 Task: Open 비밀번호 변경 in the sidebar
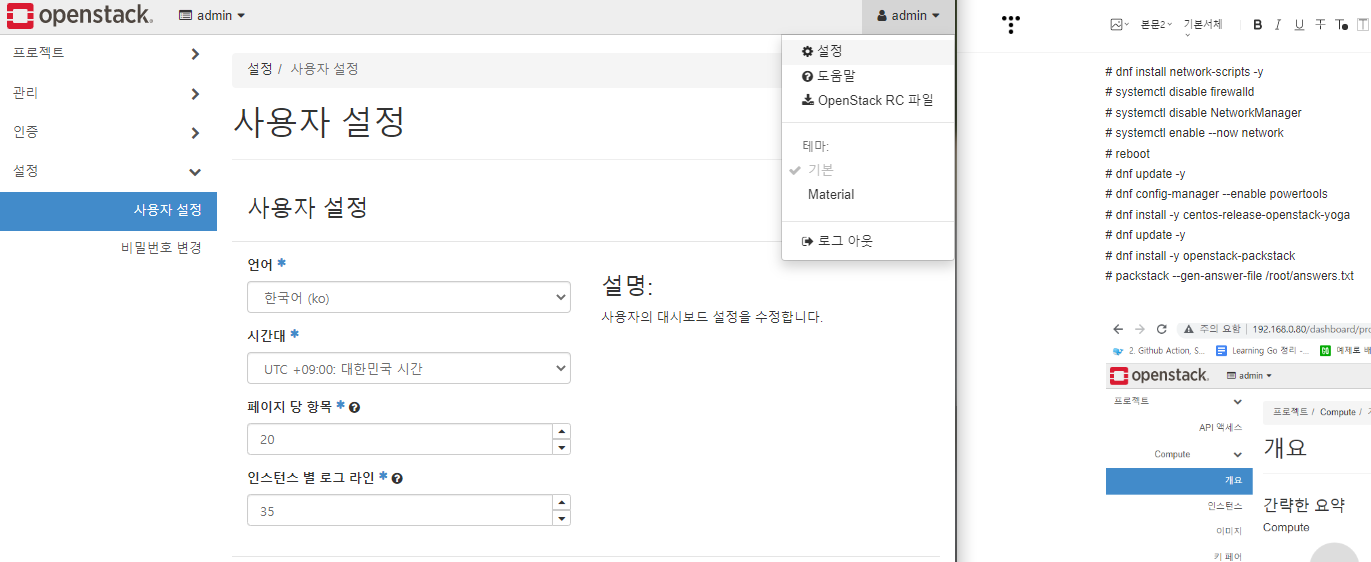click(x=161, y=248)
